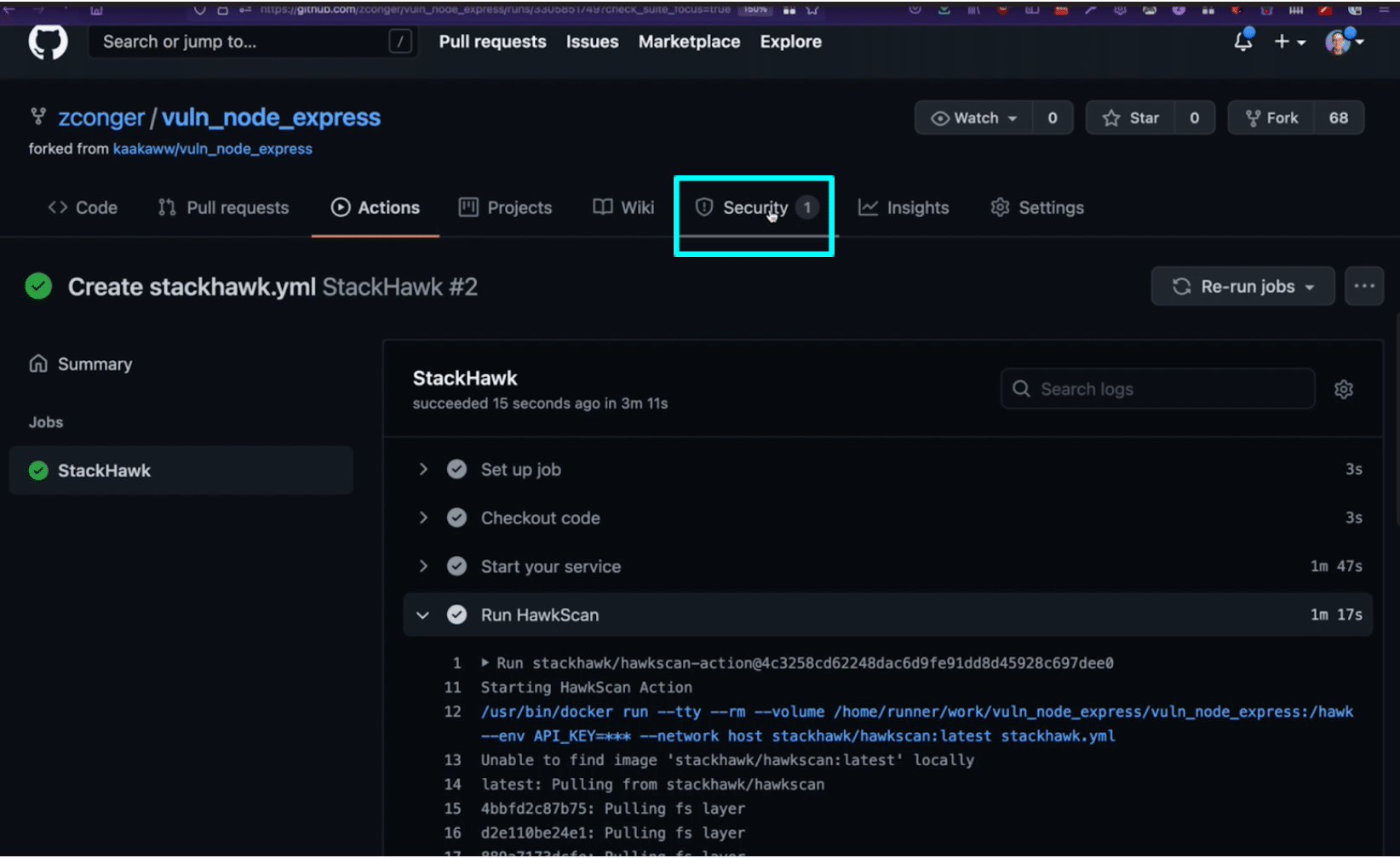Image resolution: width=1400 pixels, height=858 pixels.
Task: View 68 forks count
Action: 1339,118
